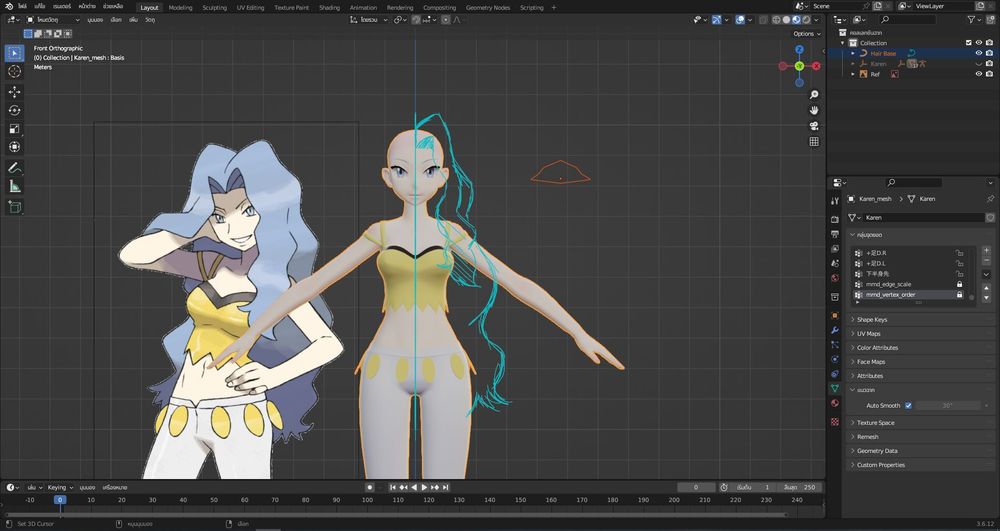Switch to the Sculpting workspace tab
Screen dimensions: 1000x531
(214, 7)
